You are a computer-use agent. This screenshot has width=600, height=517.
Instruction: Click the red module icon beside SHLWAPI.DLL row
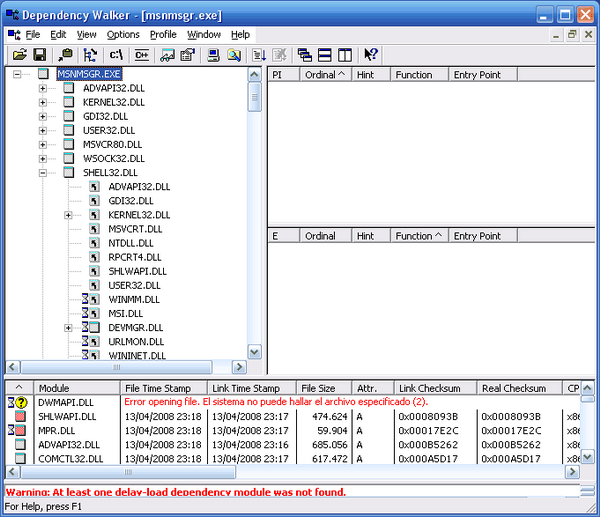20,416
